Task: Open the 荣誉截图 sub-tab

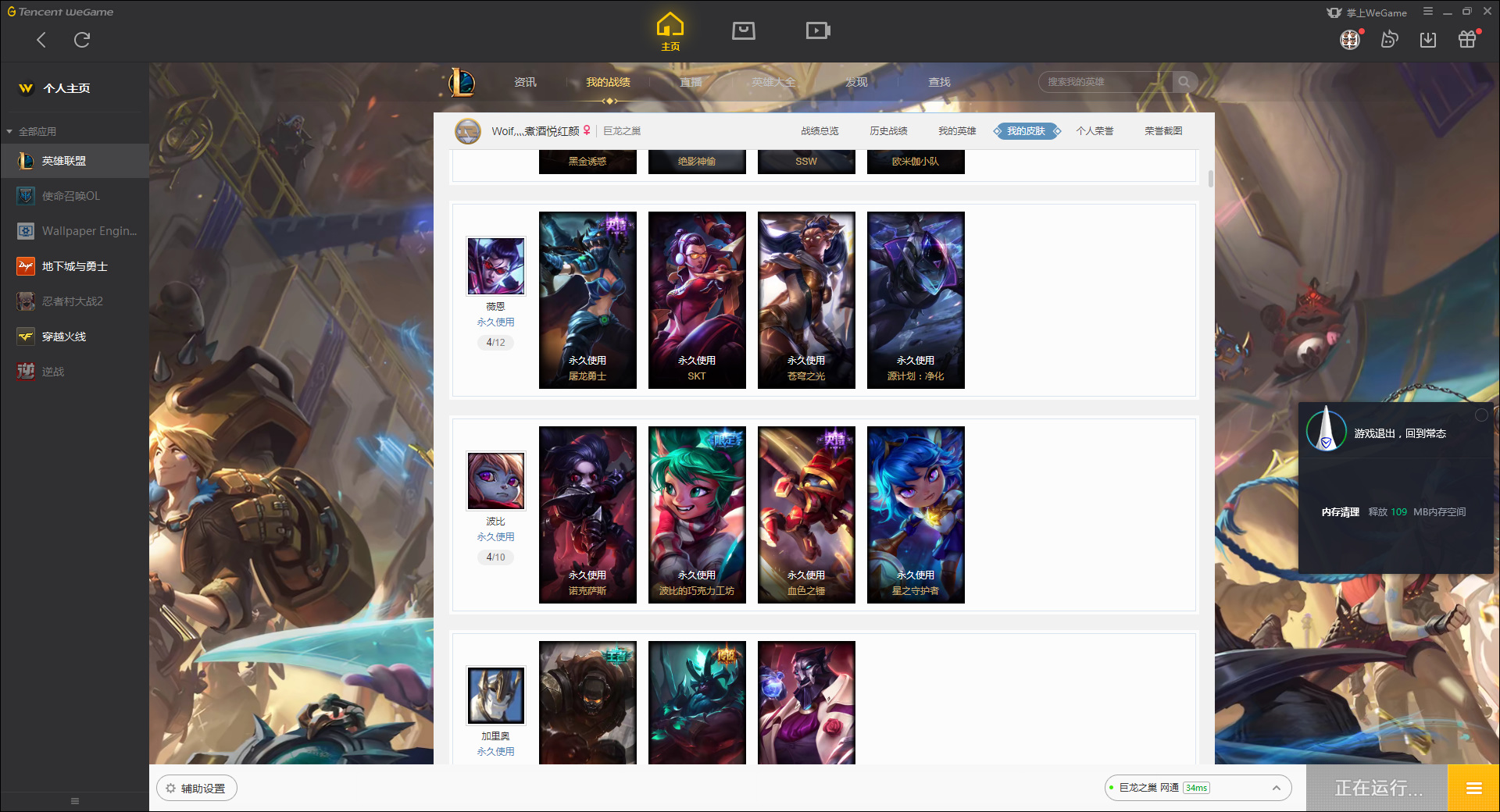Action: click(1163, 131)
